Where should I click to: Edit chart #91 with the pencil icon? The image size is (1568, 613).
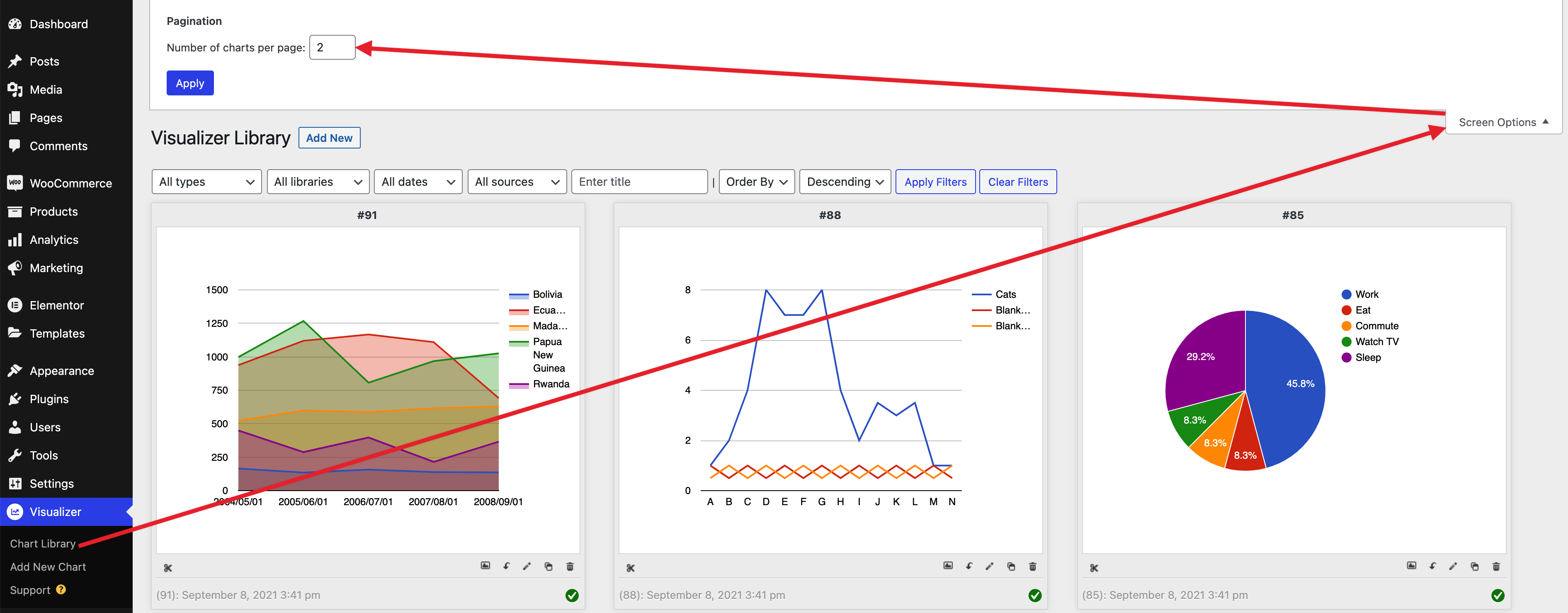coord(527,566)
